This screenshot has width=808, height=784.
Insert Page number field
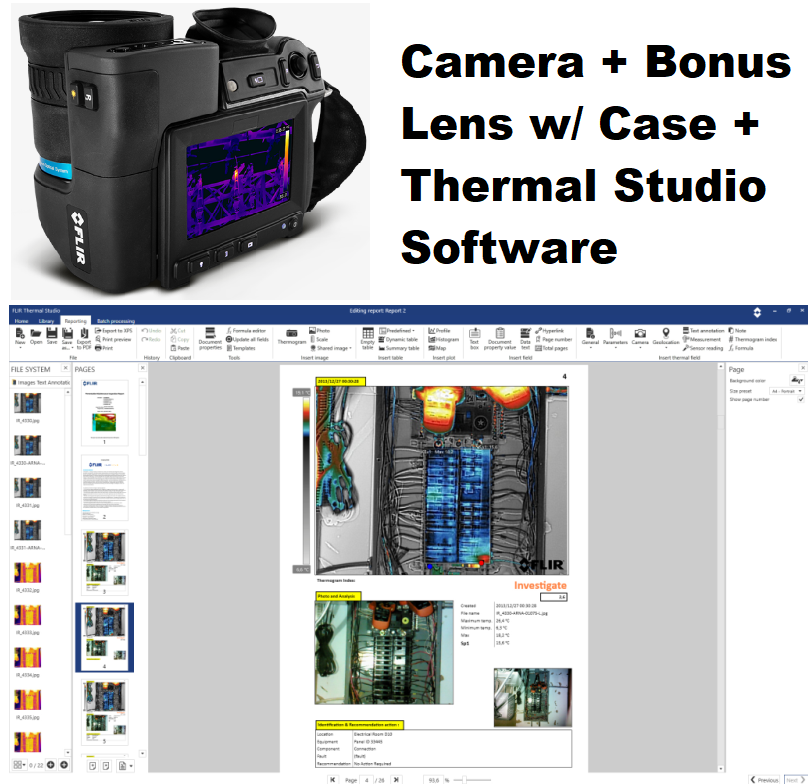[553, 339]
